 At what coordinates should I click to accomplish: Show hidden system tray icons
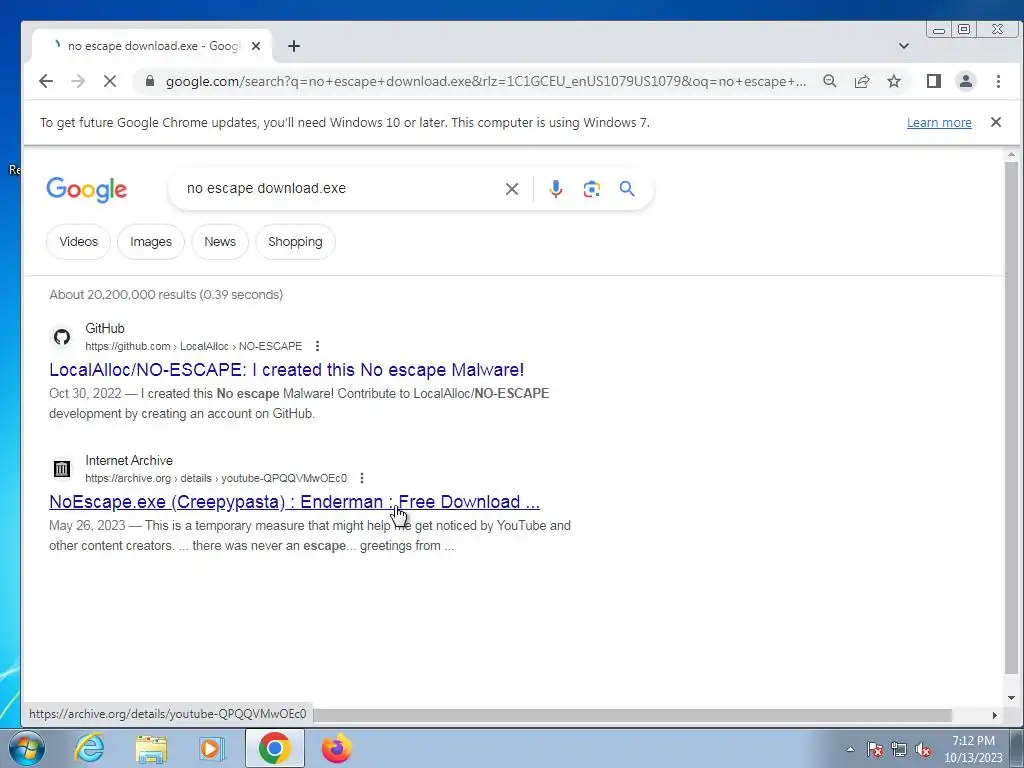850,749
